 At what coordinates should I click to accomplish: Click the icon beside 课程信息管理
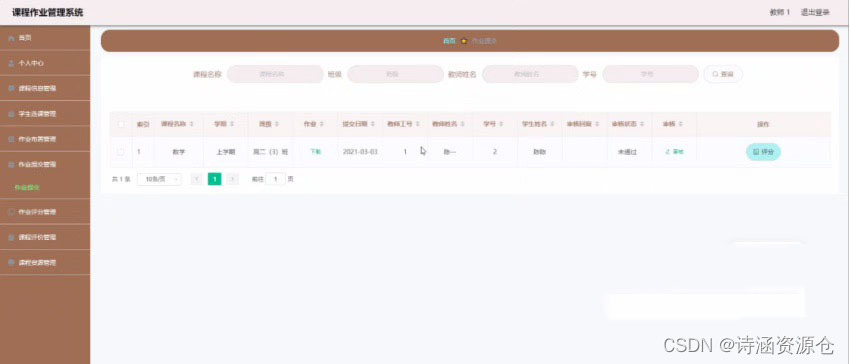click(11, 88)
